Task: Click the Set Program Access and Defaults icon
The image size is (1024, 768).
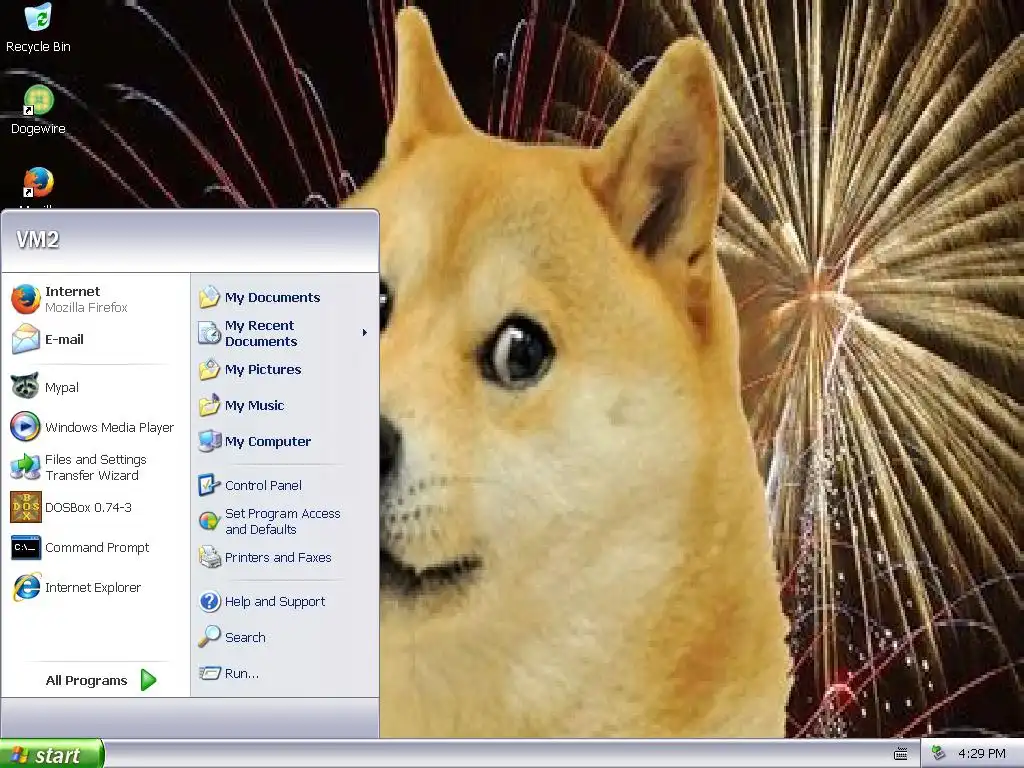Action: (x=209, y=521)
